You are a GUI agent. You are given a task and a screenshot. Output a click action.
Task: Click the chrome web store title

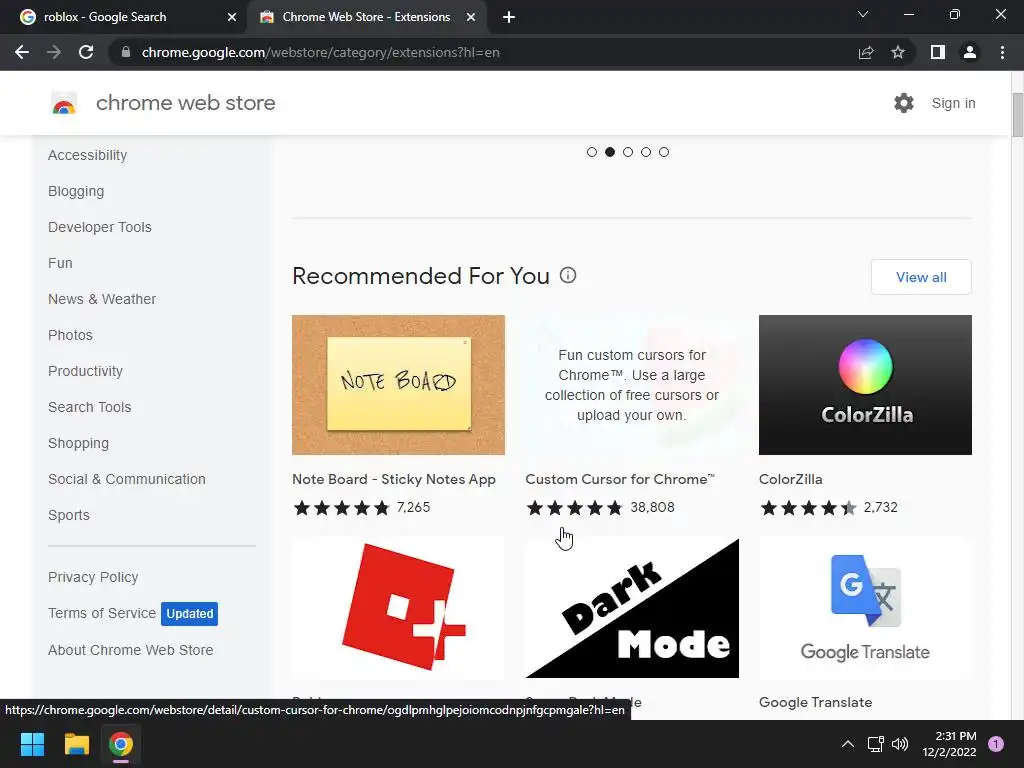tap(185, 103)
